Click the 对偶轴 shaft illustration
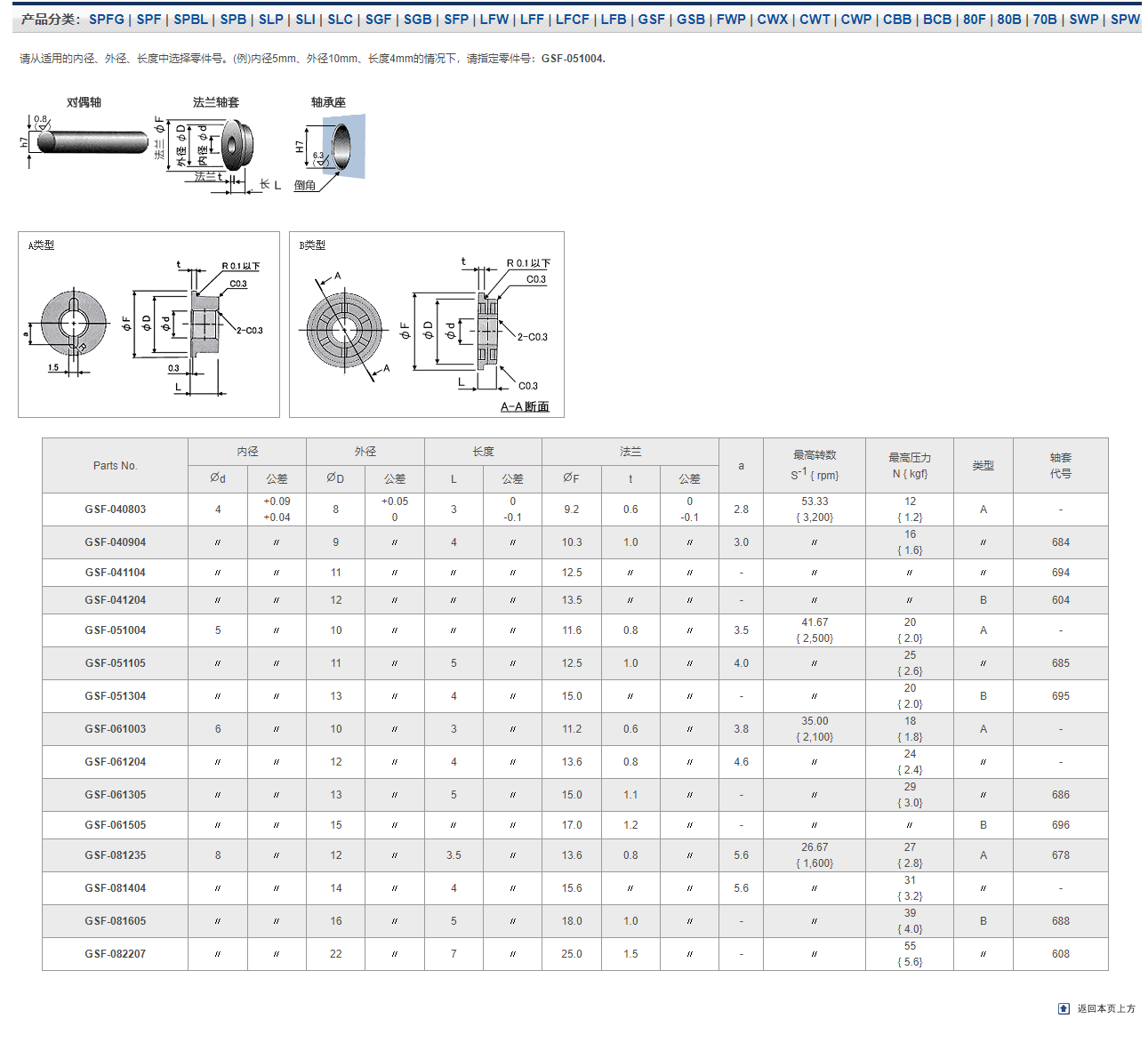 pos(84,140)
